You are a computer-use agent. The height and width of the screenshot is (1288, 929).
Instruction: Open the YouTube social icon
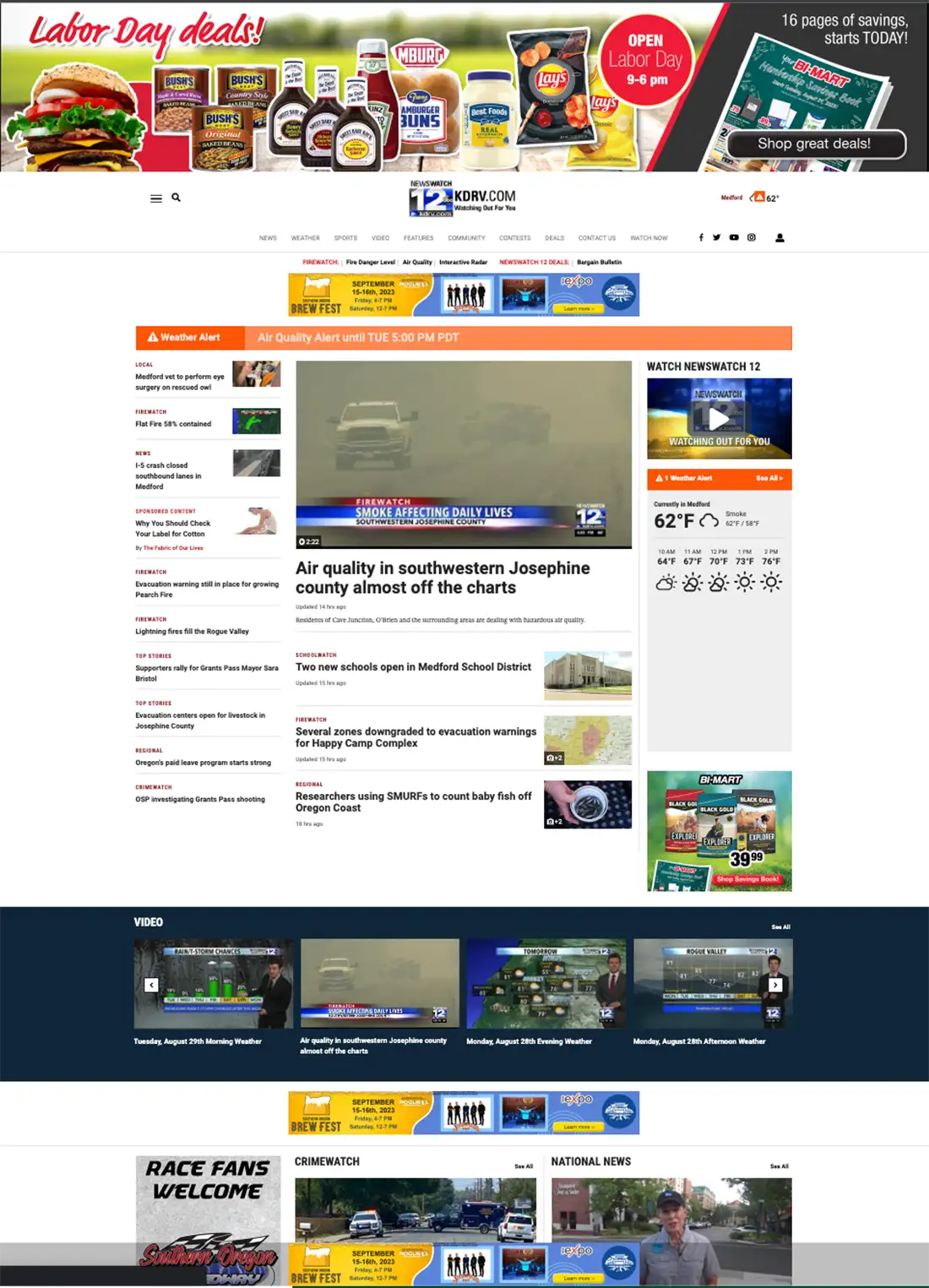coord(734,237)
